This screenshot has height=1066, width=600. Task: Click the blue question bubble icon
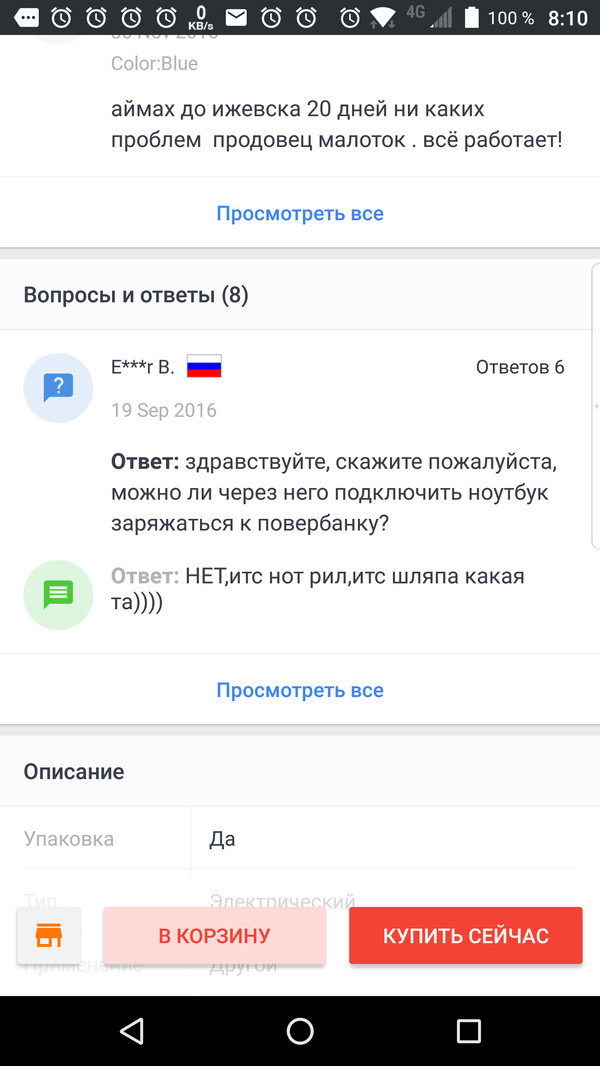[x=57, y=387]
